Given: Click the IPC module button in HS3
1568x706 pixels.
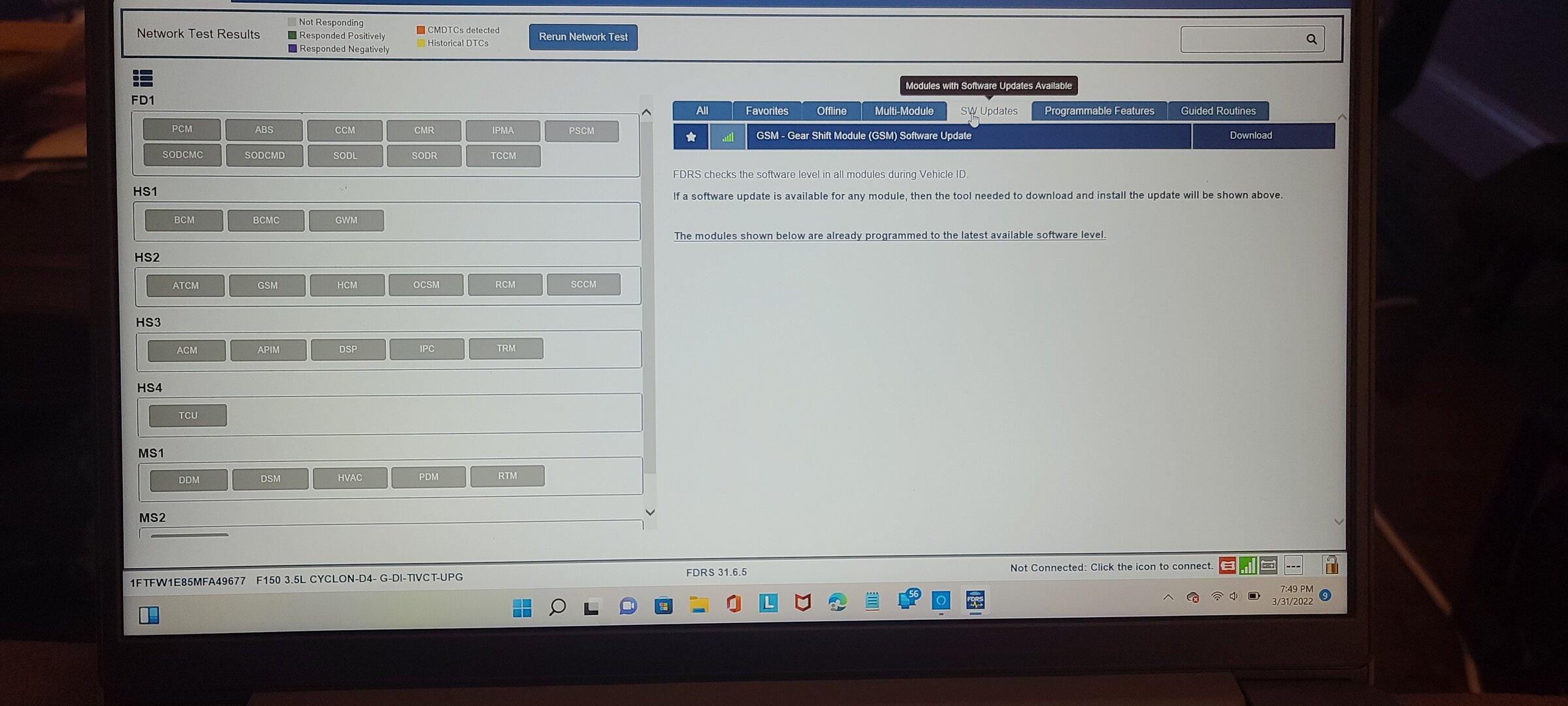Looking at the screenshot, I should pos(426,348).
